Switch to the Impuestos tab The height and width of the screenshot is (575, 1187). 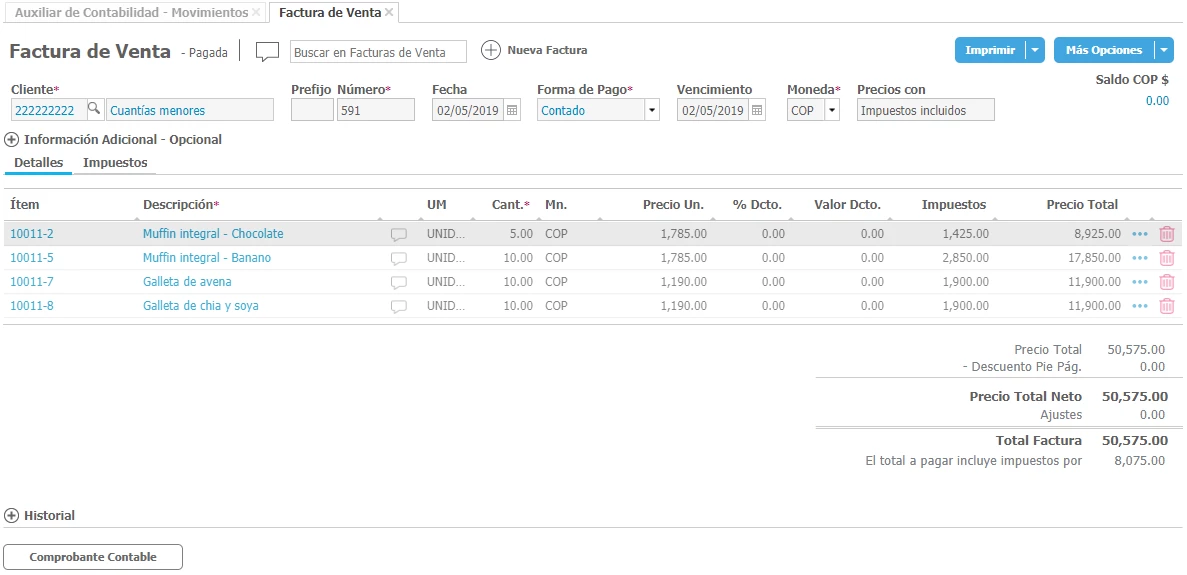click(115, 163)
